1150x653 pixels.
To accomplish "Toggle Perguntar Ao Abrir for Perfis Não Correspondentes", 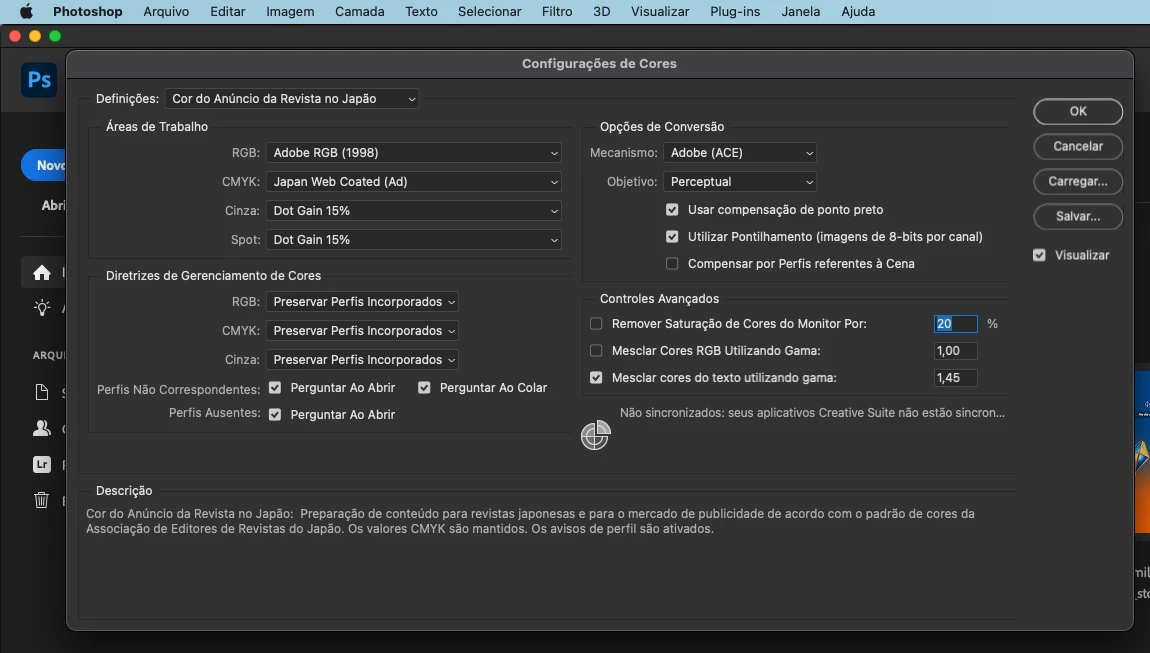I will [x=275, y=387].
